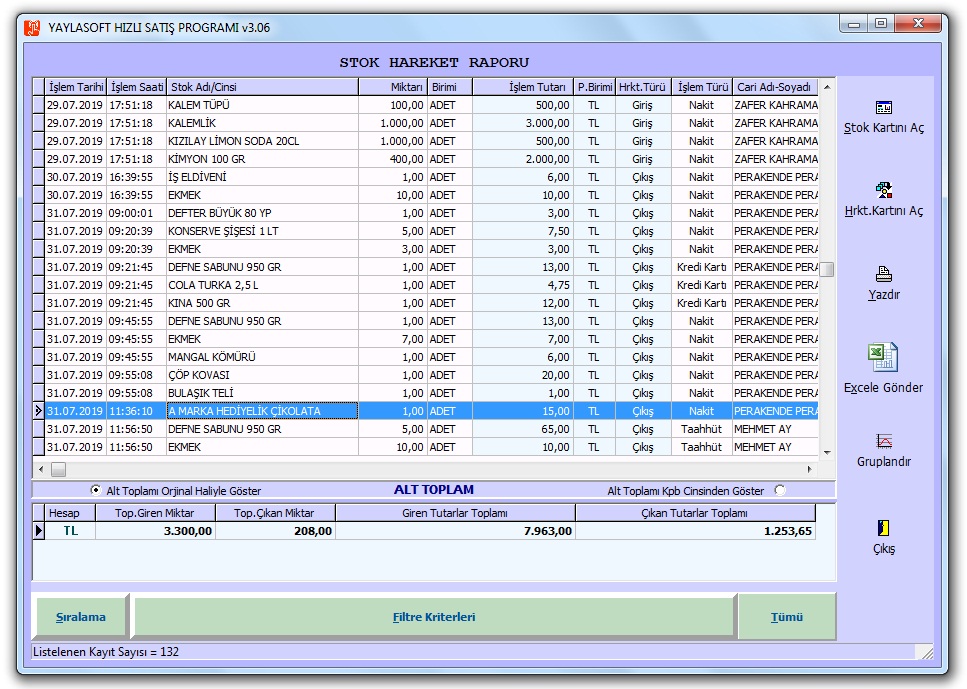Viewport: 967px width, 689px height.
Task: Select the KALEMLİK stock name cell
Action: [262, 123]
